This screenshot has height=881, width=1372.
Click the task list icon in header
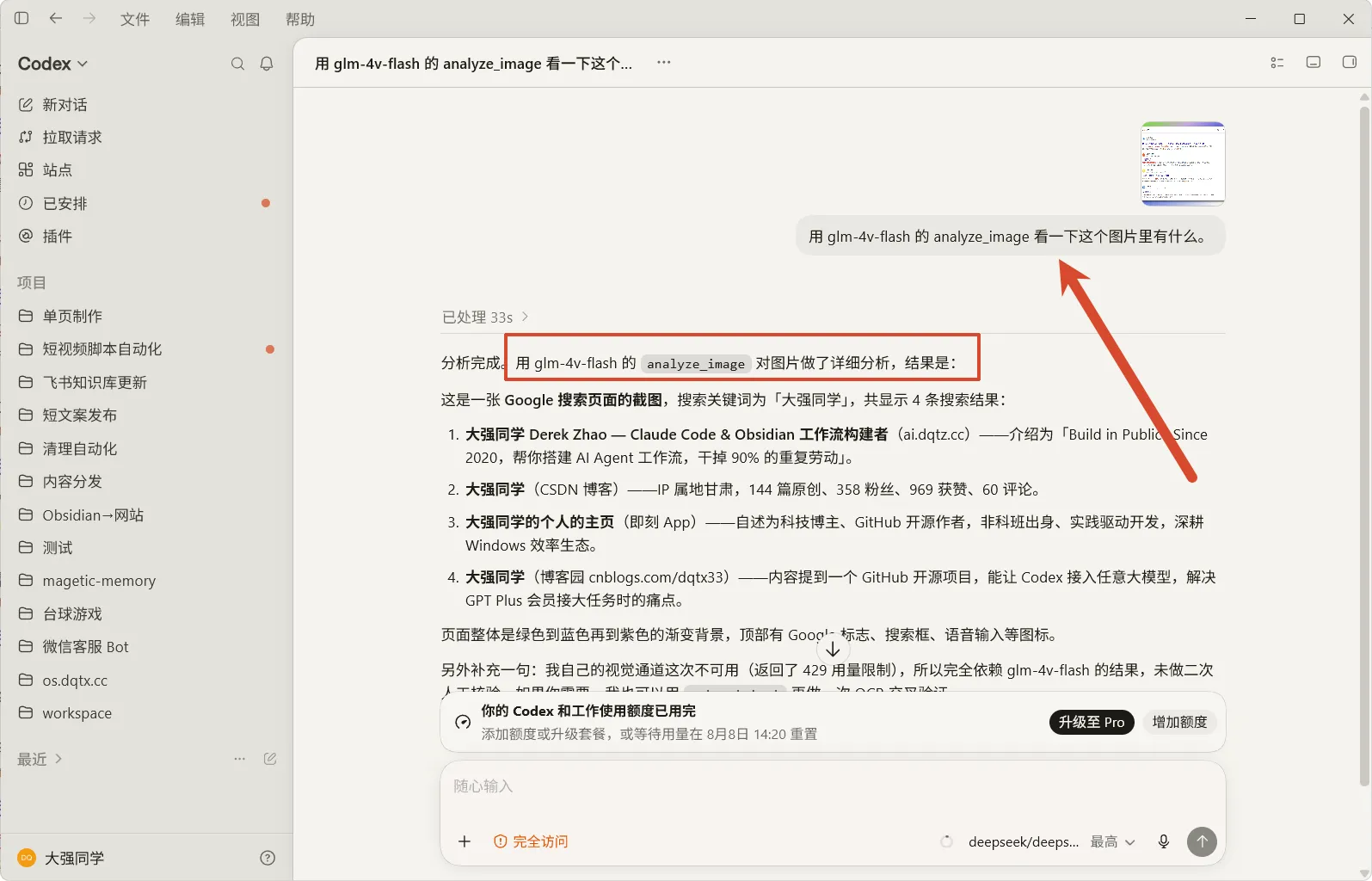point(1277,63)
